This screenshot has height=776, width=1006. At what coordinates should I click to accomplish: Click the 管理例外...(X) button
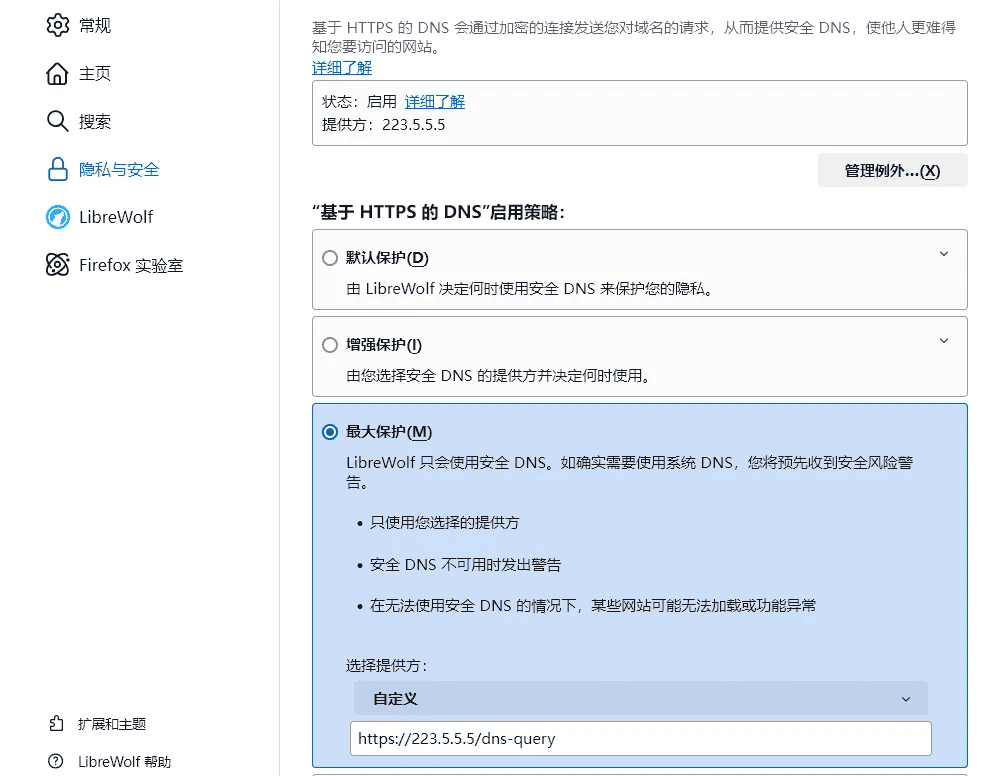pos(892,171)
